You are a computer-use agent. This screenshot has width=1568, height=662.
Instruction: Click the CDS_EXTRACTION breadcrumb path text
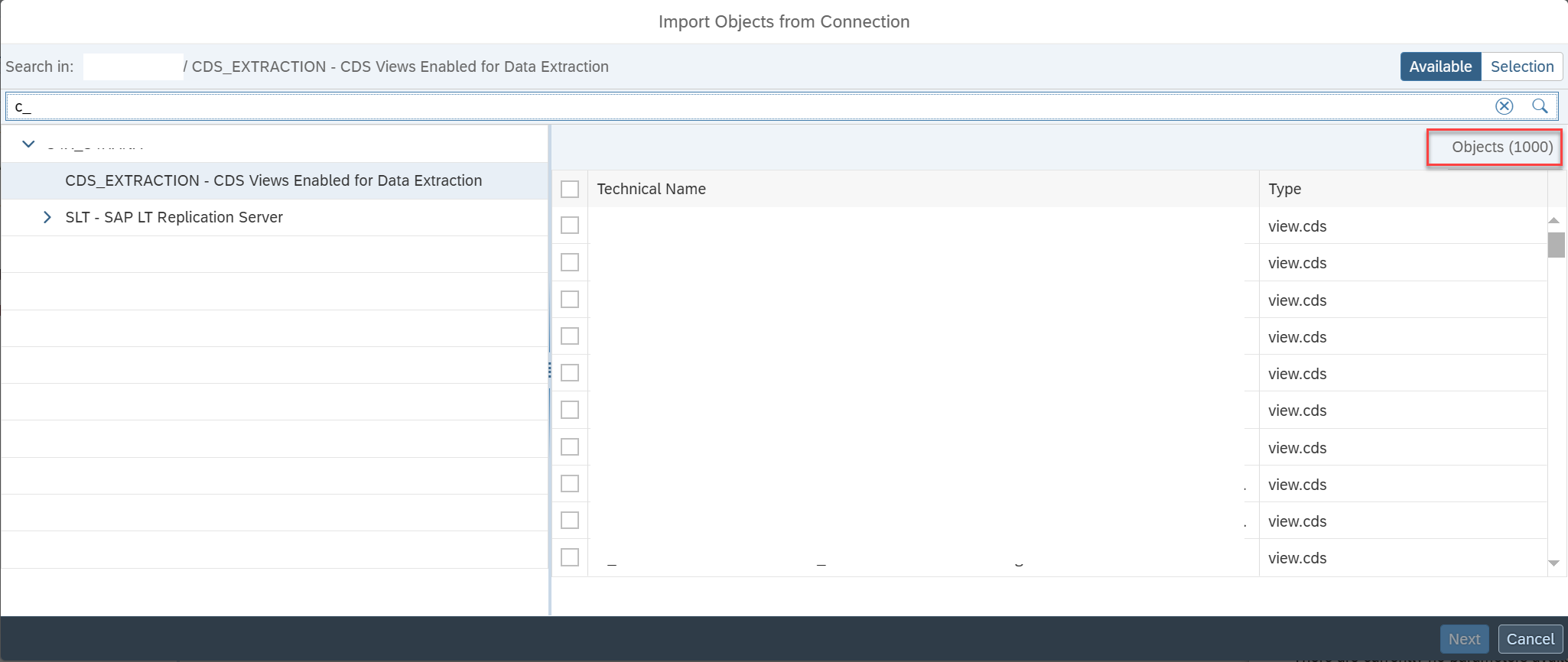(400, 67)
